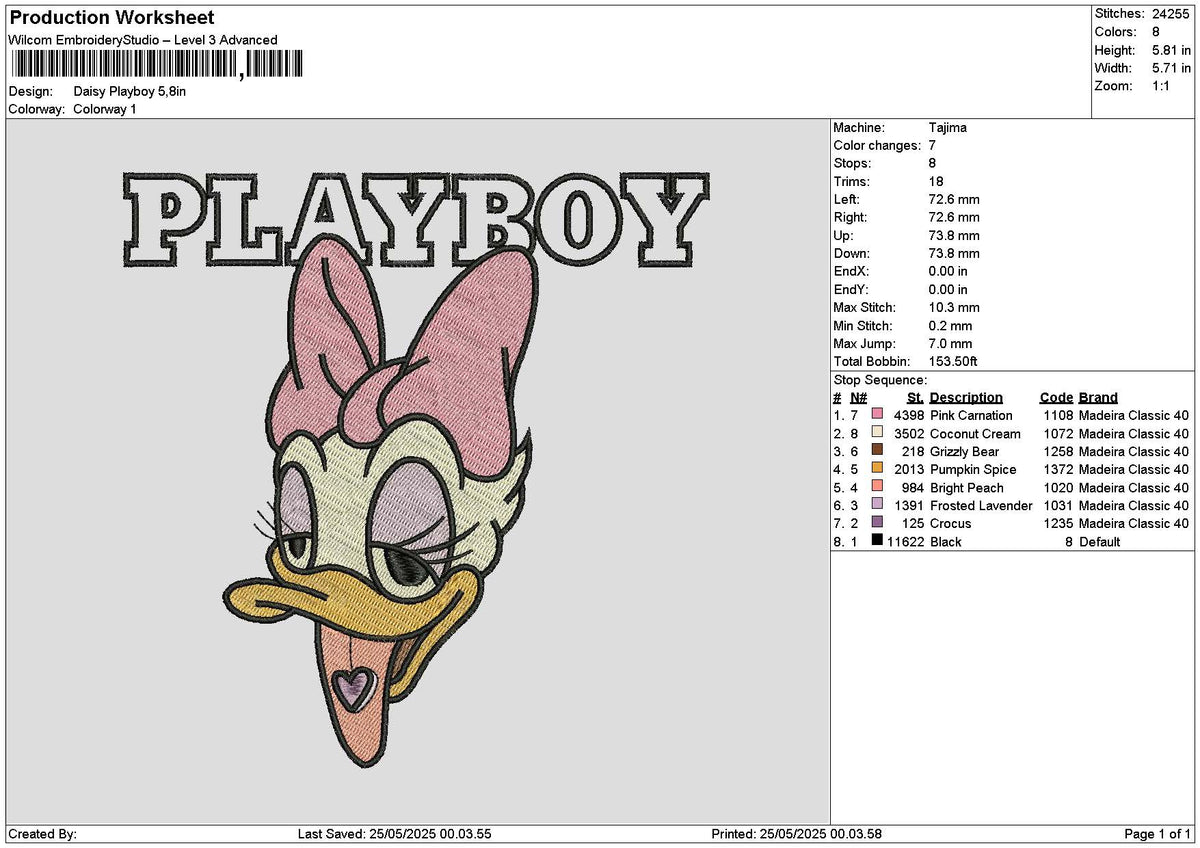
Task: Click the Frosted Lavender description text
Action: [981, 505]
